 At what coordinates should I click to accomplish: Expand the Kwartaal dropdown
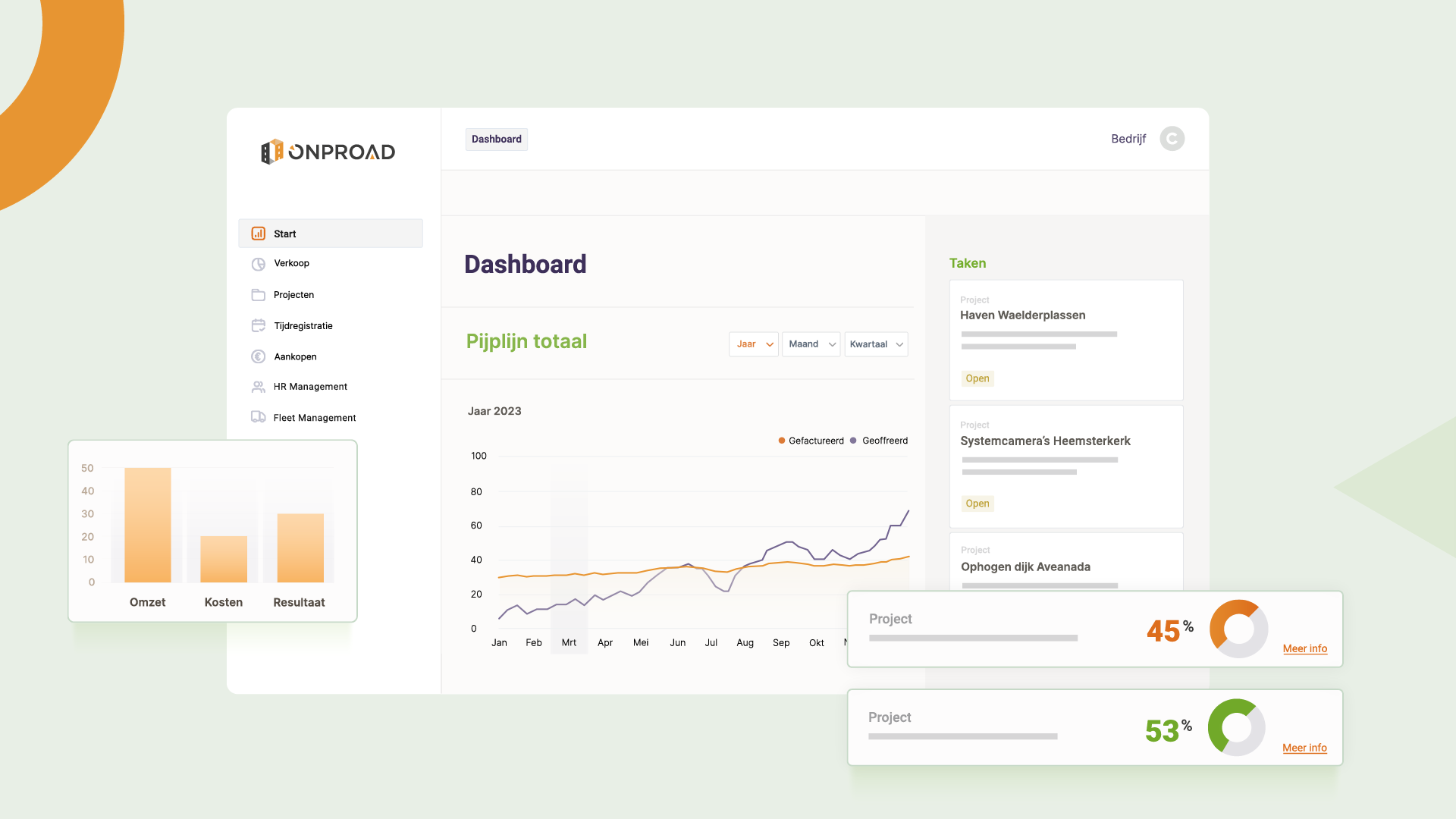pyautogui.click(x=876, y=344)
